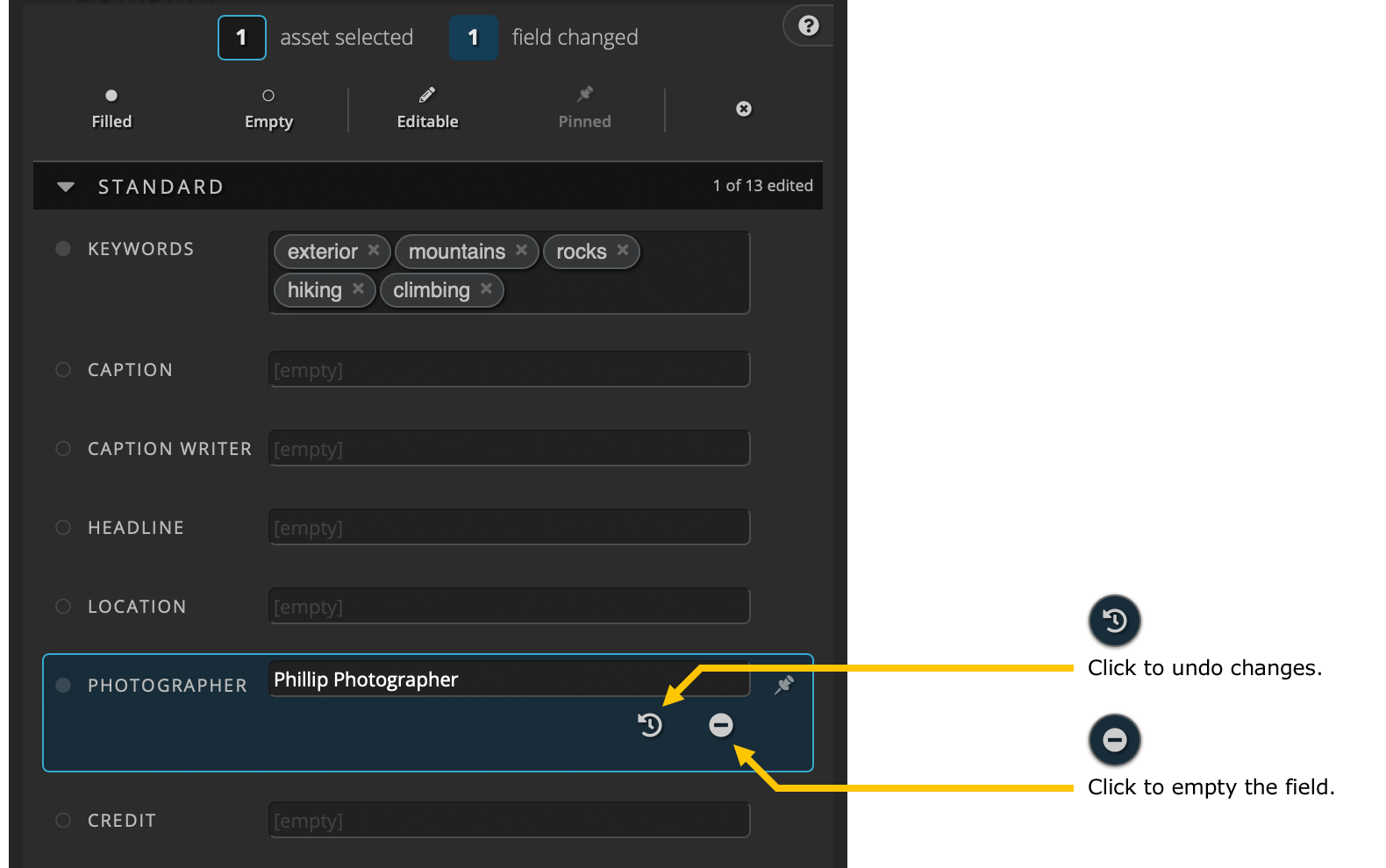This screenshot has width=1386, height=868.
Task: Click the Caption input field
Action: 509,369
